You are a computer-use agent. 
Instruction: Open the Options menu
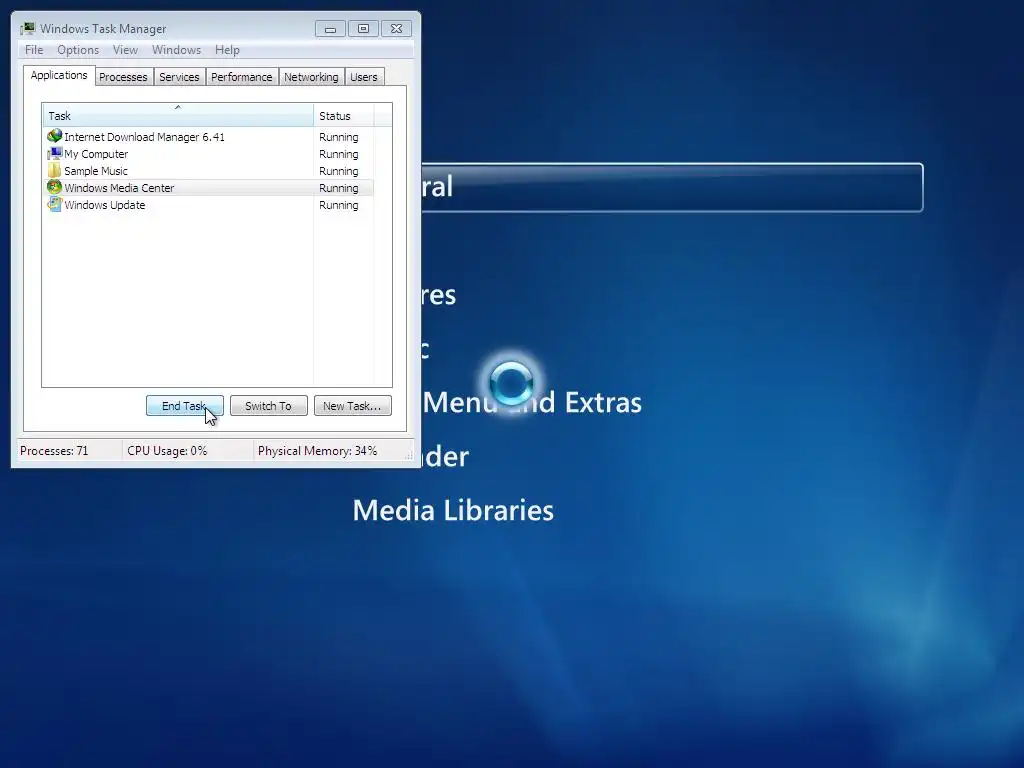[x=78, y=50]
